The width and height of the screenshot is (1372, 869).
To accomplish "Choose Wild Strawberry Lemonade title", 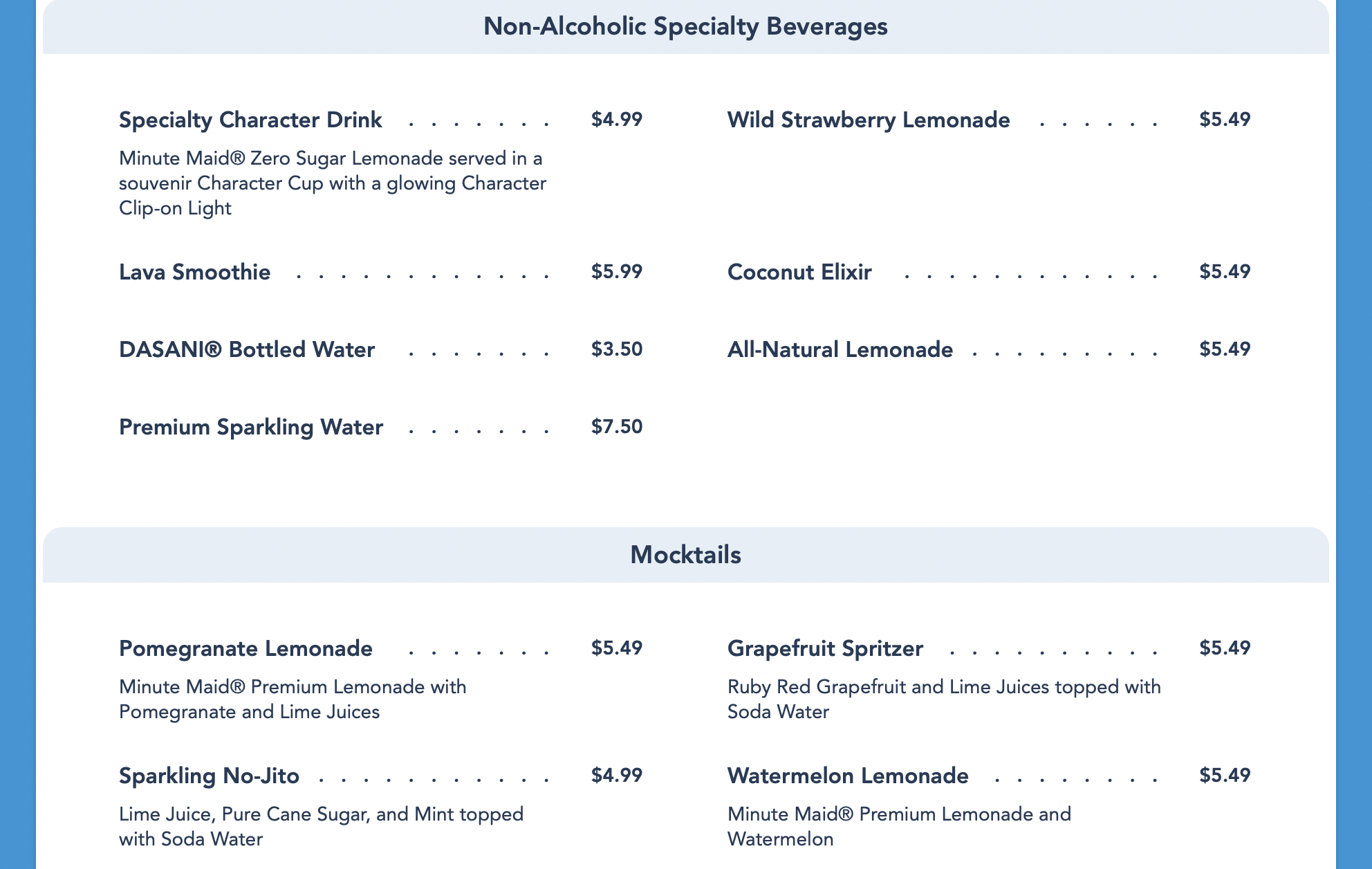I will tap(869, 120).
